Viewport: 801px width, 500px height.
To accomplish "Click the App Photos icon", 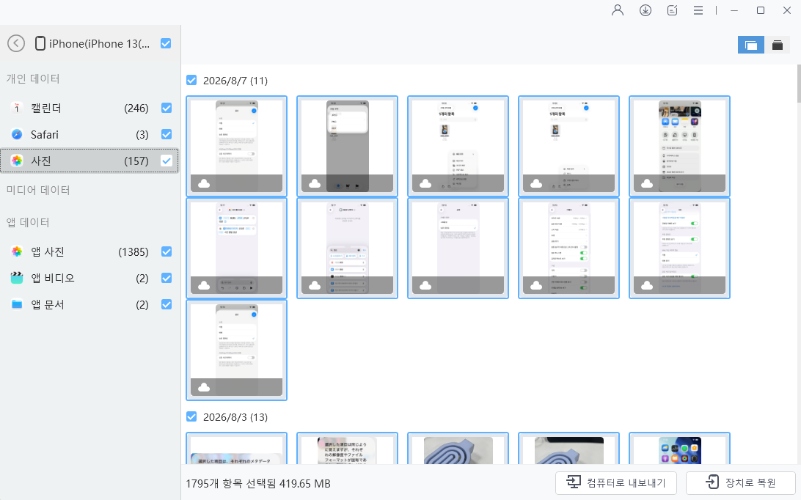I will tap(17, 252).
